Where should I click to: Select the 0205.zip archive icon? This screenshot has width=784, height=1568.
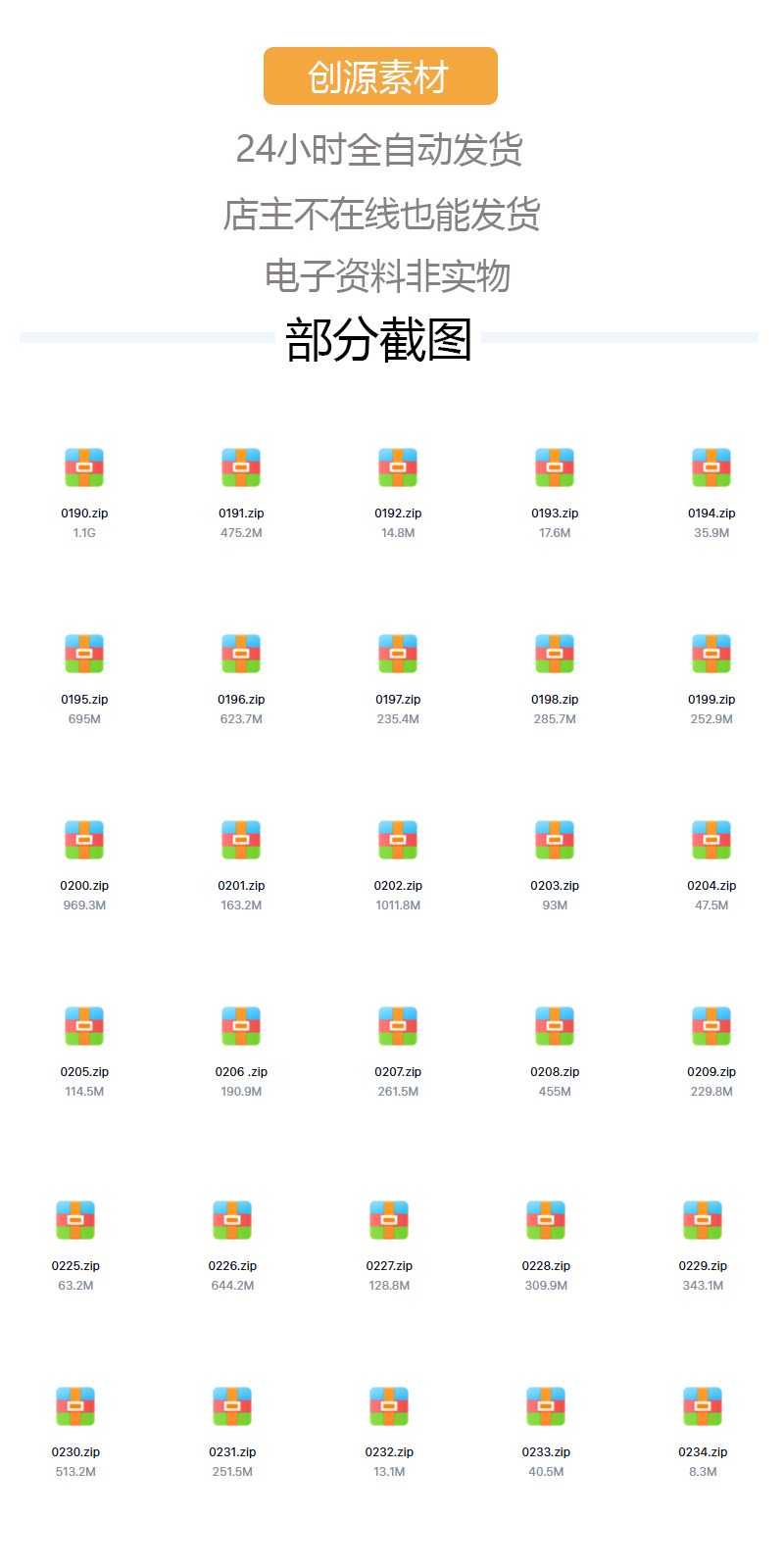pyautogui.click(x=84, y=1026)
